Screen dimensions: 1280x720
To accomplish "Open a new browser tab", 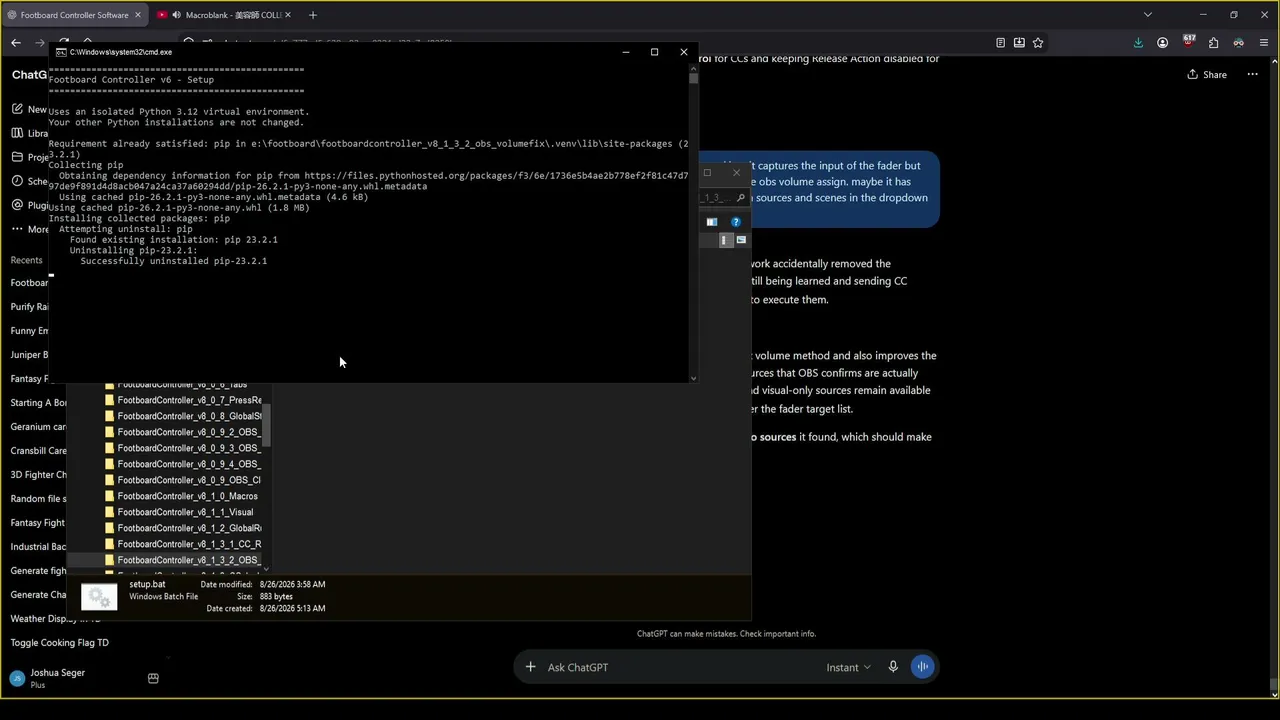I will (313, 15).
